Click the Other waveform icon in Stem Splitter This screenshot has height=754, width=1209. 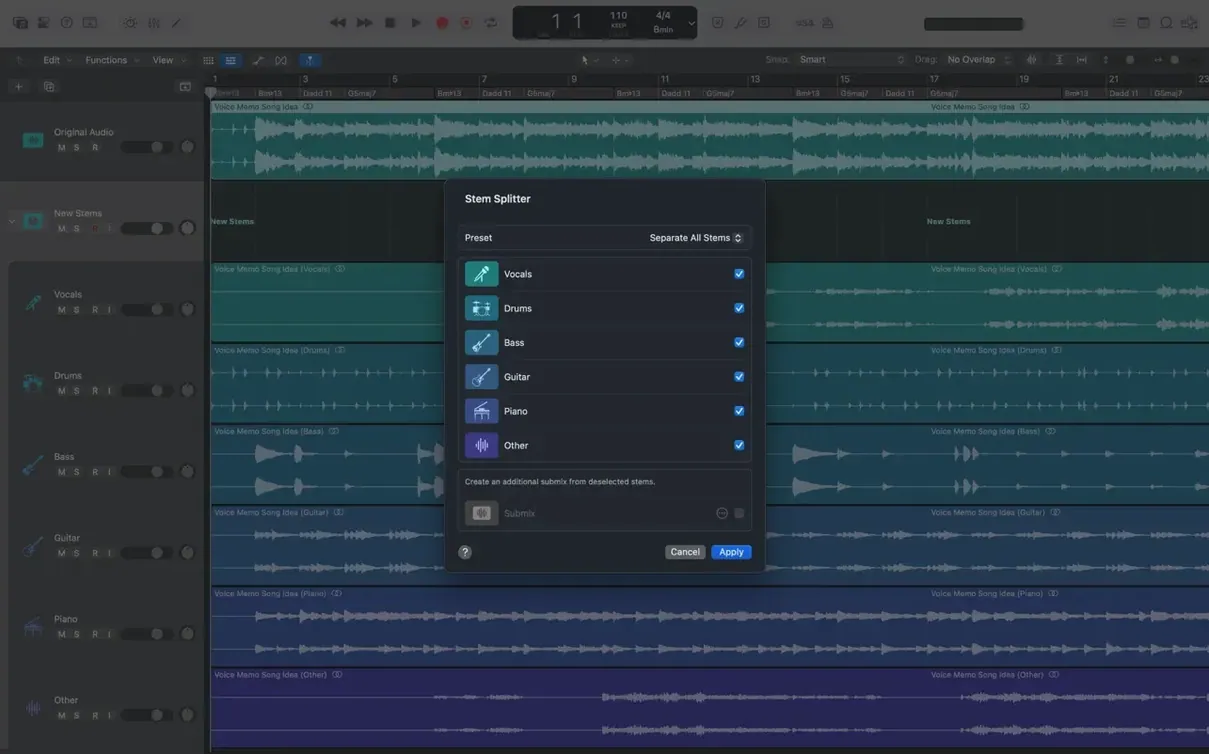pos(481,445)
